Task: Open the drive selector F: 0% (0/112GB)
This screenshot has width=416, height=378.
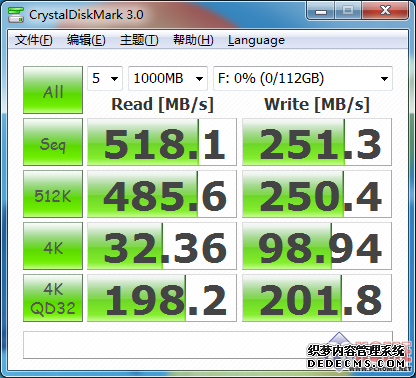Action: click(x=303, y=78)
